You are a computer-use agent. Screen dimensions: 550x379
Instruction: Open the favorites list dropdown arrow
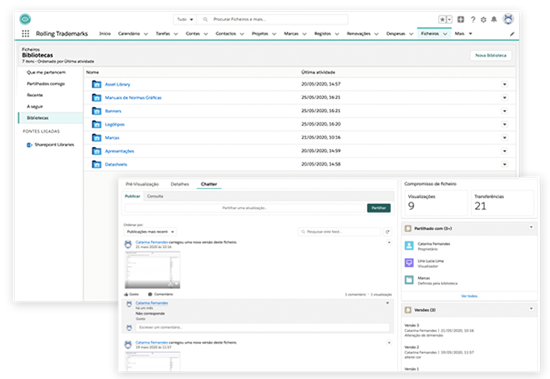click(450, 20)
